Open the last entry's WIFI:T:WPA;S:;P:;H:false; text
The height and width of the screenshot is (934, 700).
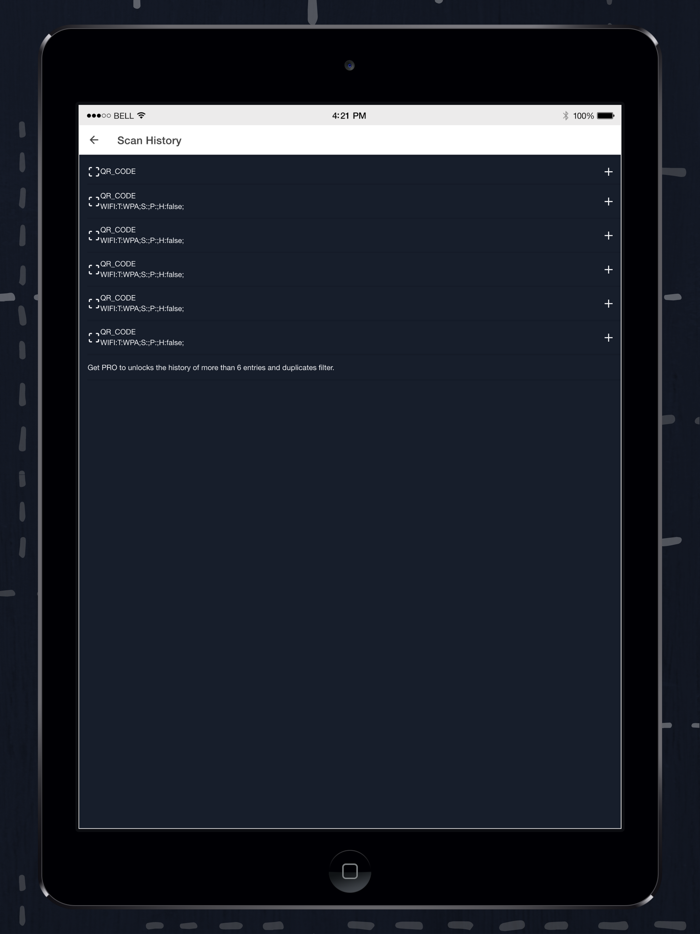pos(142,343)
